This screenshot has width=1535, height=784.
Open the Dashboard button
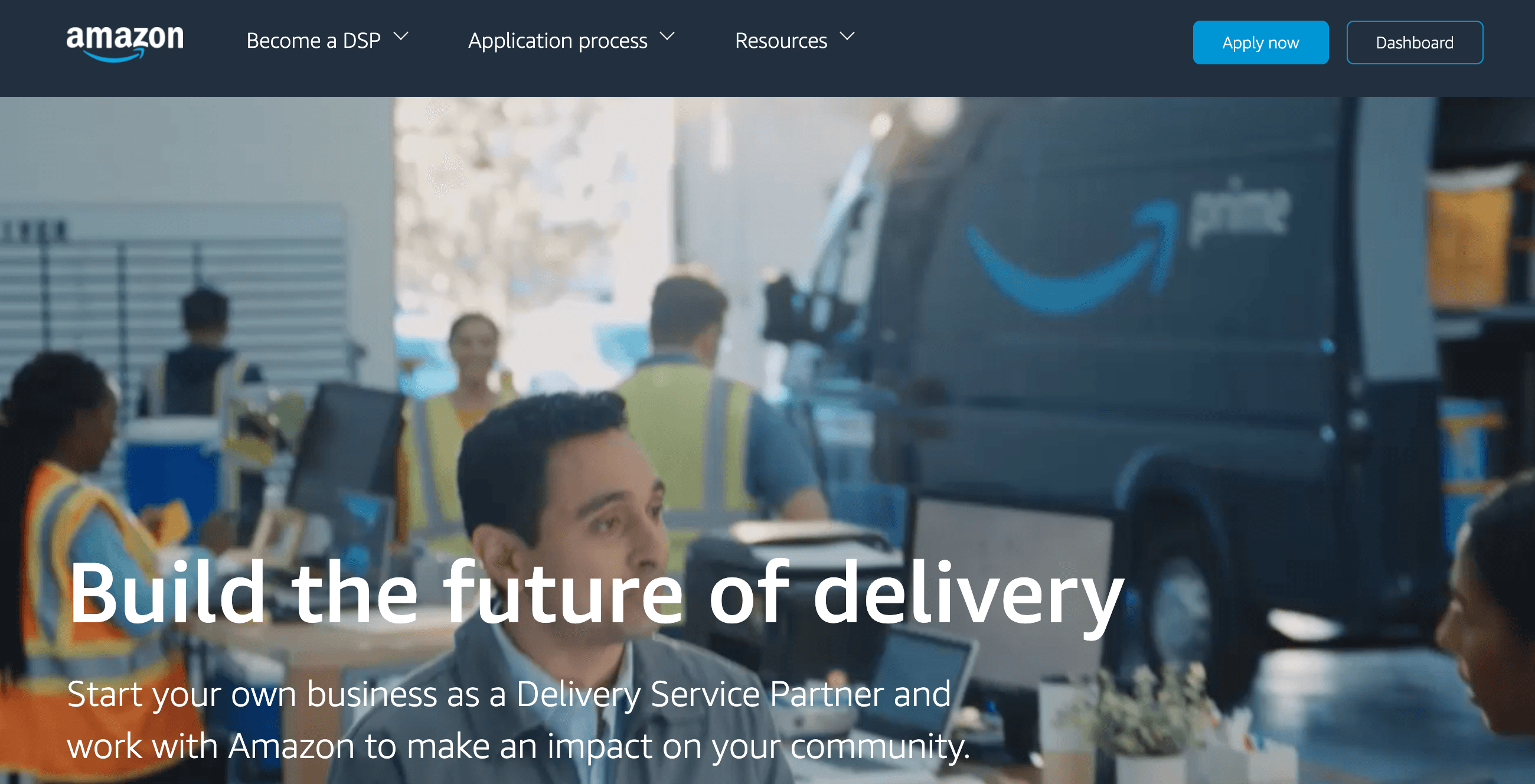click(1415, 43)
